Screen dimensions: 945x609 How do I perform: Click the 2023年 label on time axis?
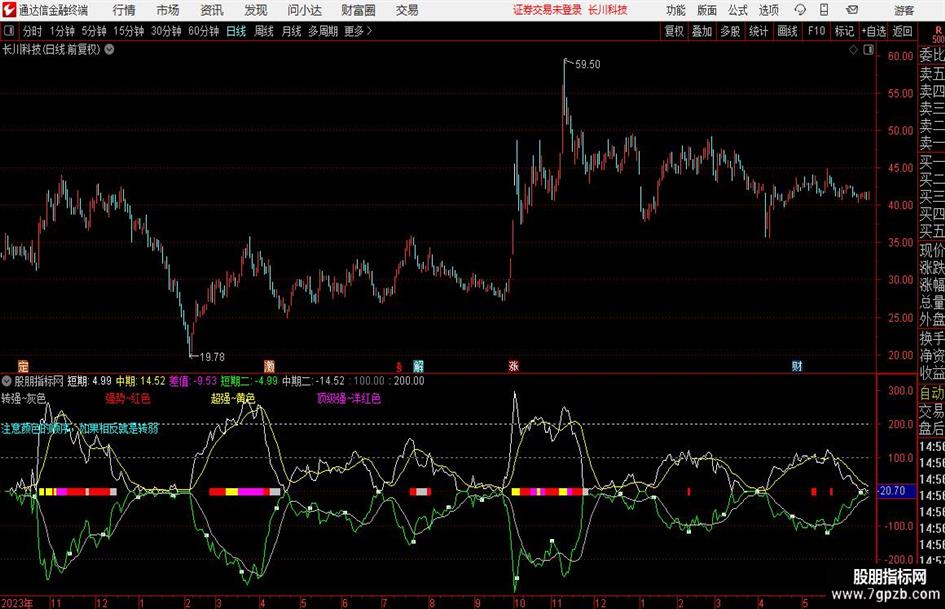17,603
